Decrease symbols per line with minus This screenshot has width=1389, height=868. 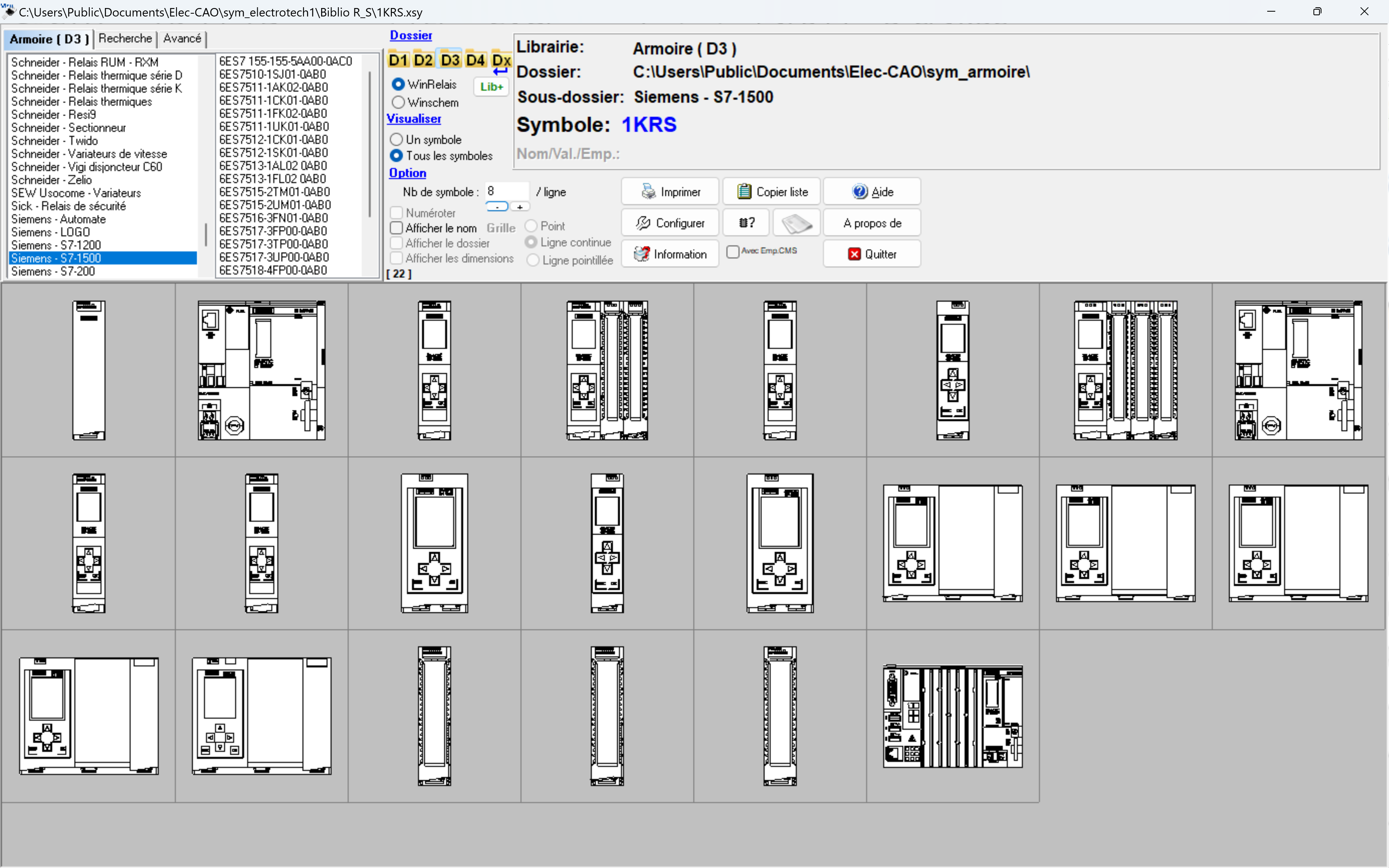point(497,207)
